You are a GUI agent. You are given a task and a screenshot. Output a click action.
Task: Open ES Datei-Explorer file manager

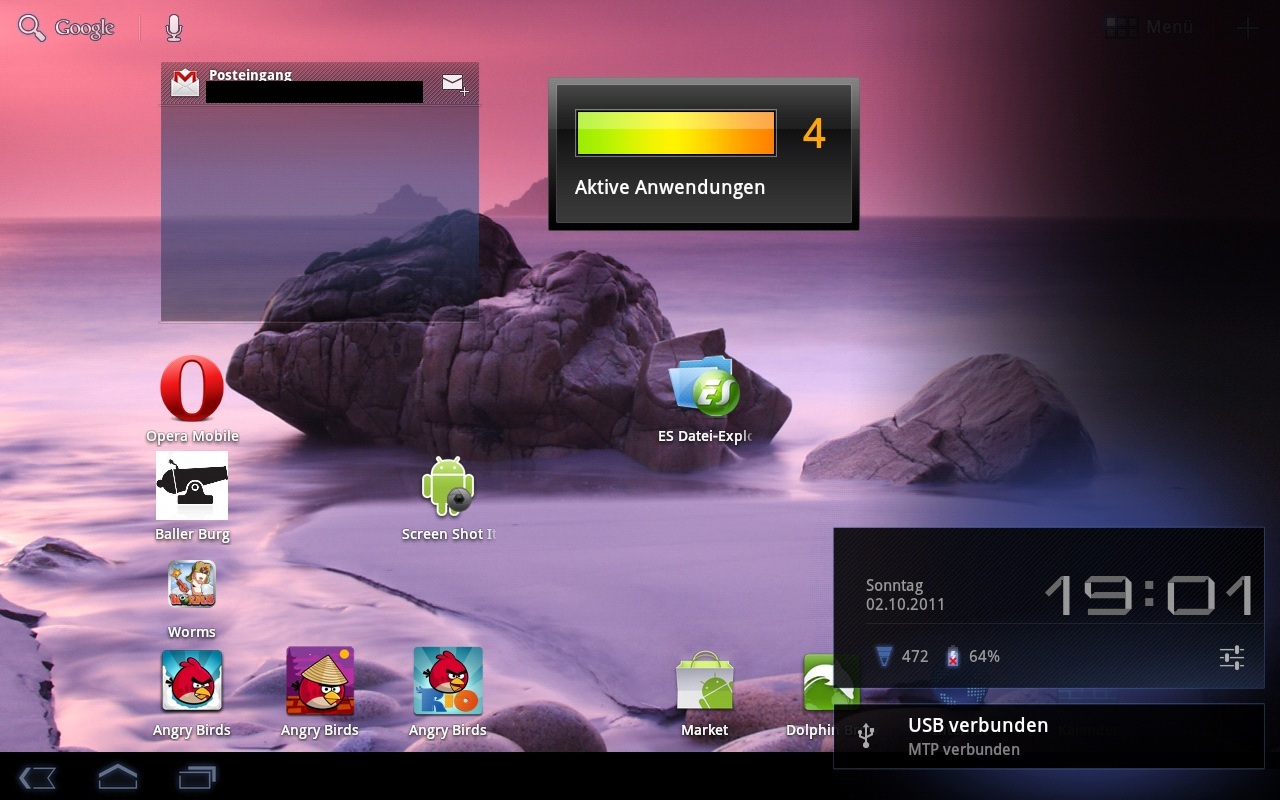coord(705,399)
